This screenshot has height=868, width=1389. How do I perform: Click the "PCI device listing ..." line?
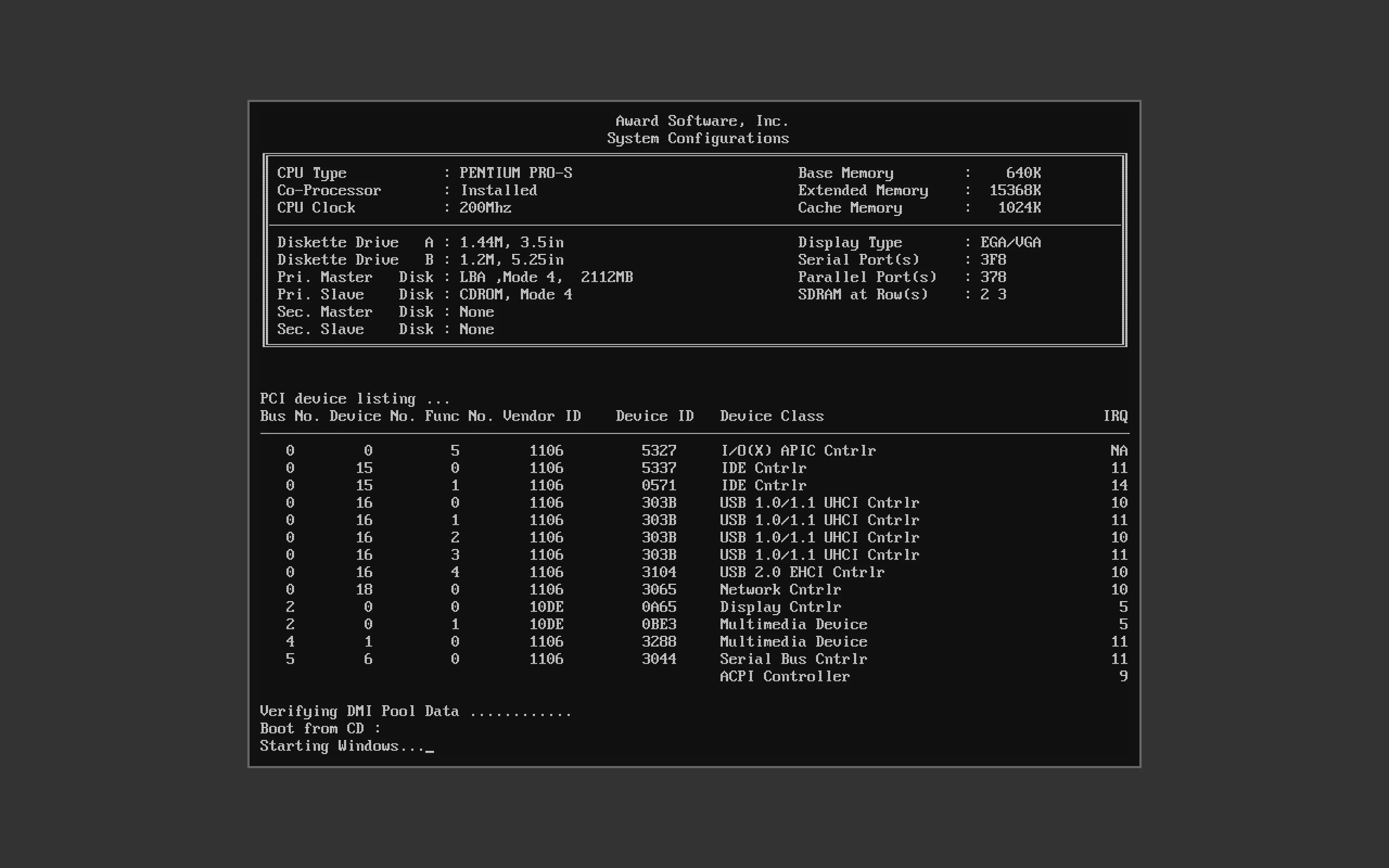point(355,399)
